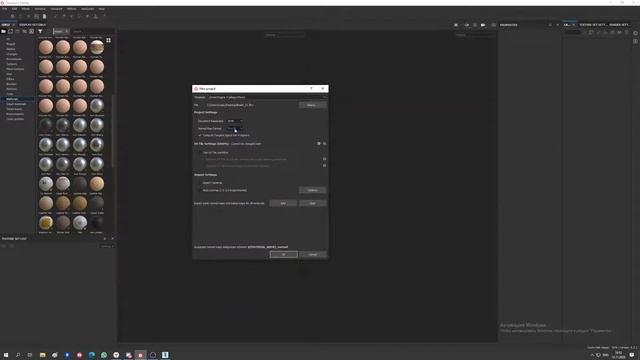
Task: Toggle the Auto-unwrap checkbox
Action: click(200, 190)
